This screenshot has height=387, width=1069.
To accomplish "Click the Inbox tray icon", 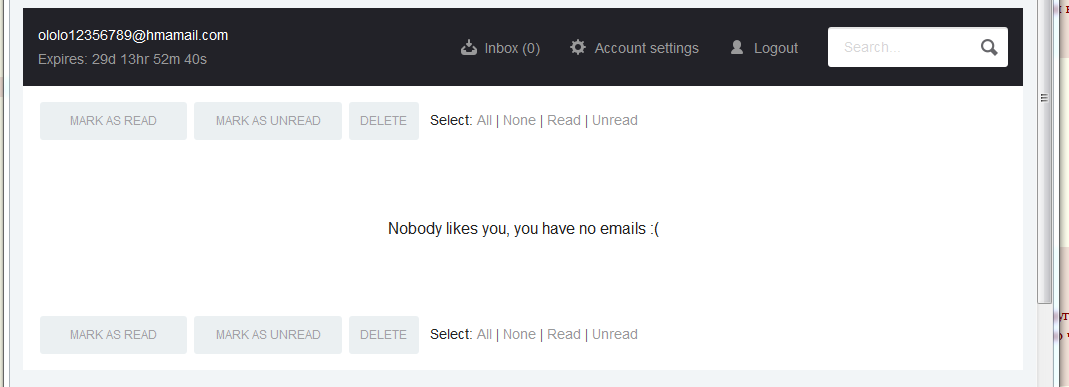I will coord(468,47).
